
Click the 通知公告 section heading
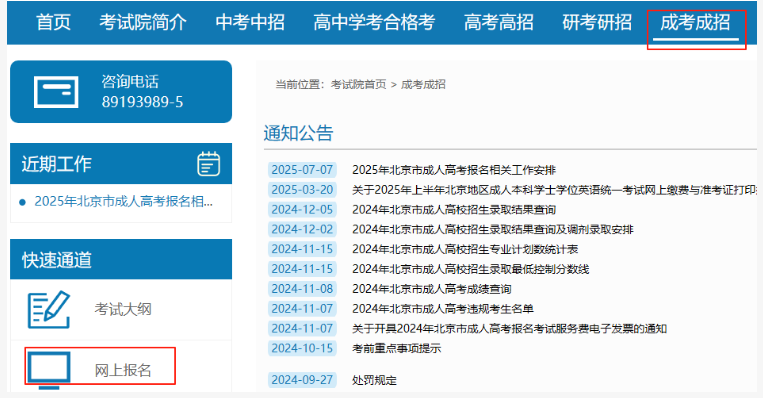click(298, 133)
